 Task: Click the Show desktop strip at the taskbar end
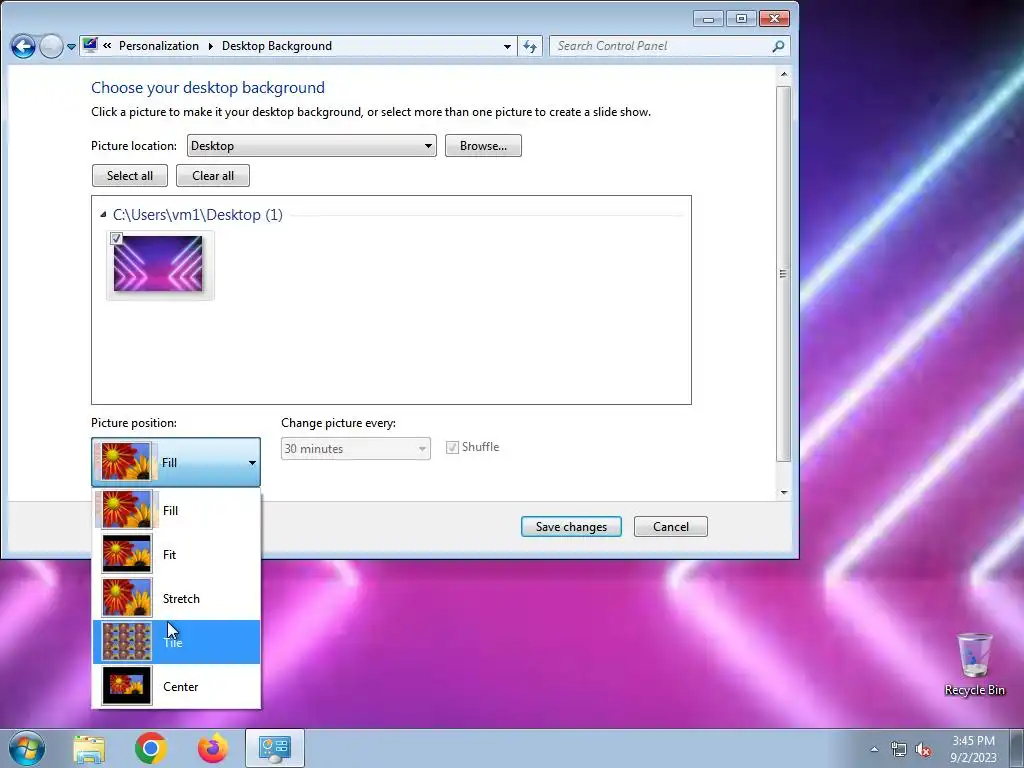coord(1016,748)
